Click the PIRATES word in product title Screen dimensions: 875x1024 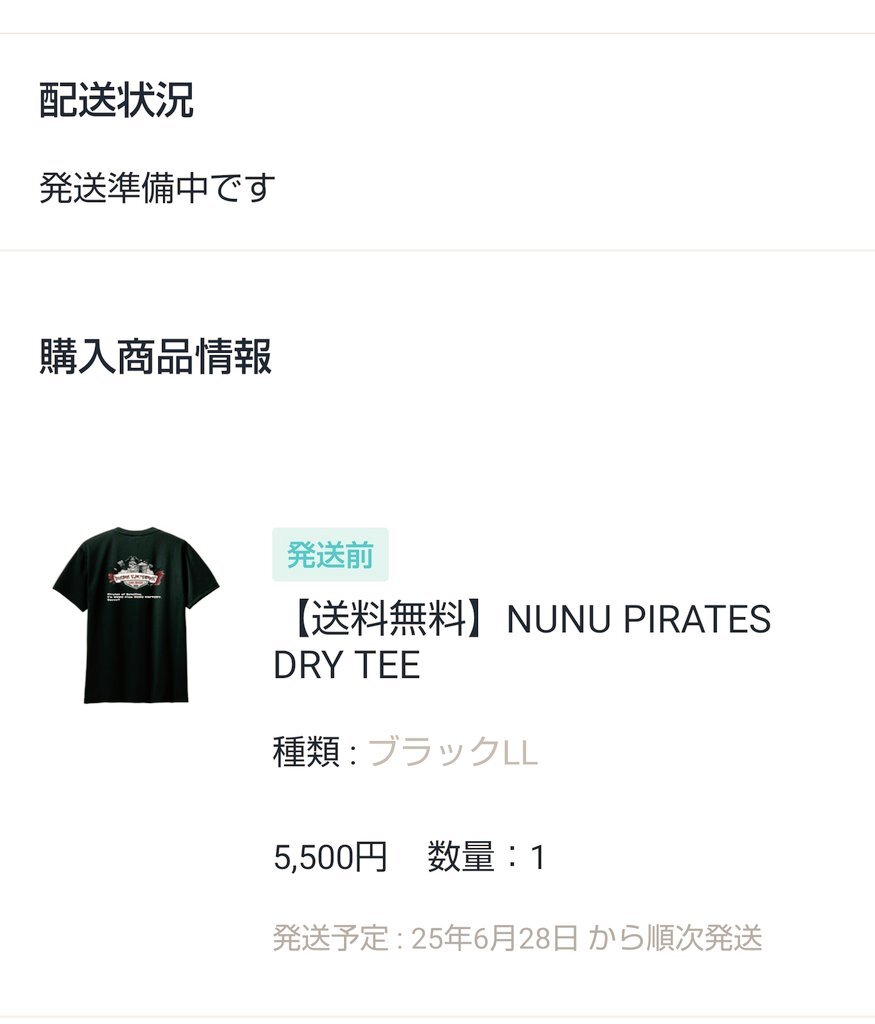[x=697, y=618]
